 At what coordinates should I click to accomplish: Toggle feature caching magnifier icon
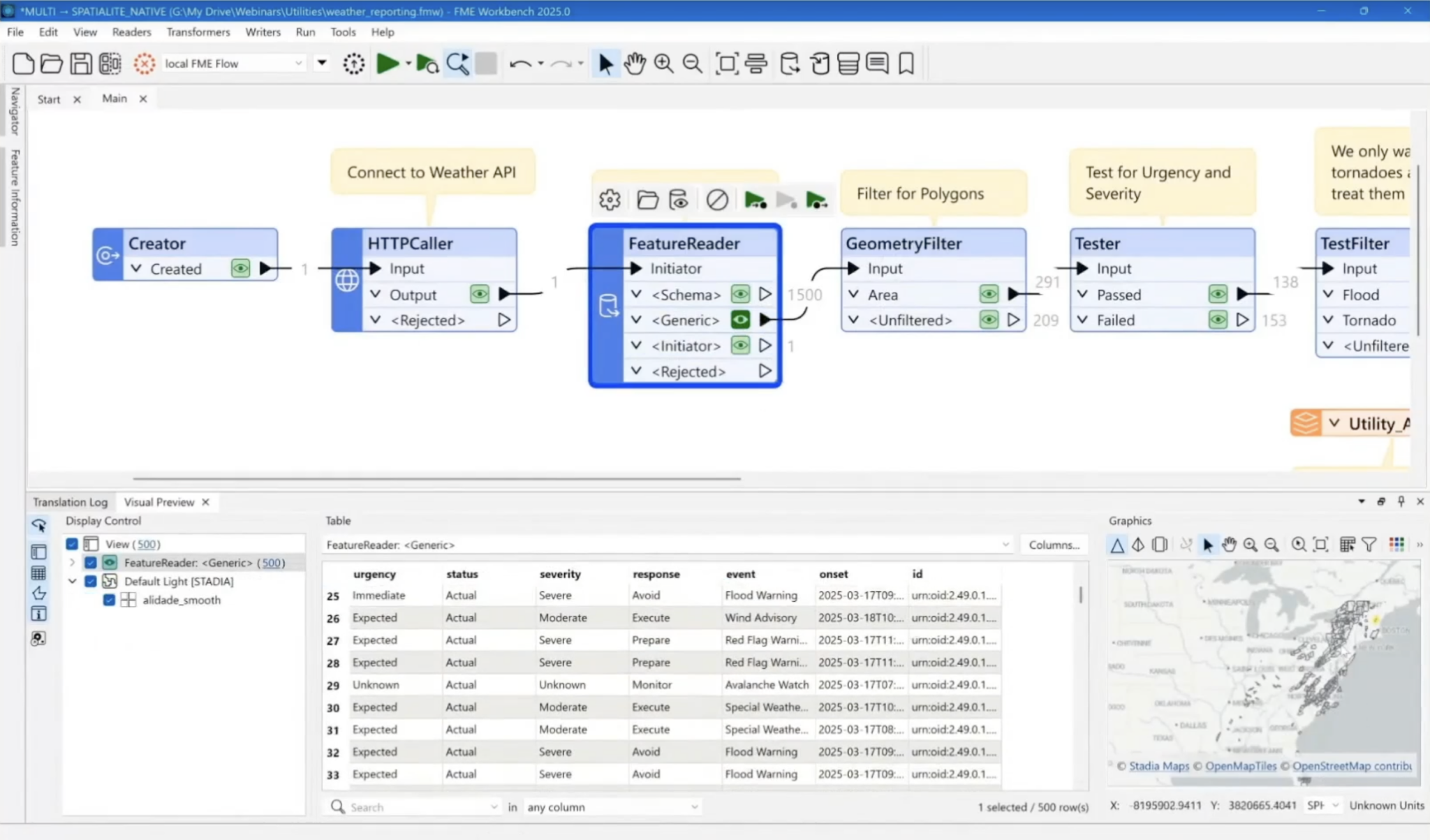457,64
